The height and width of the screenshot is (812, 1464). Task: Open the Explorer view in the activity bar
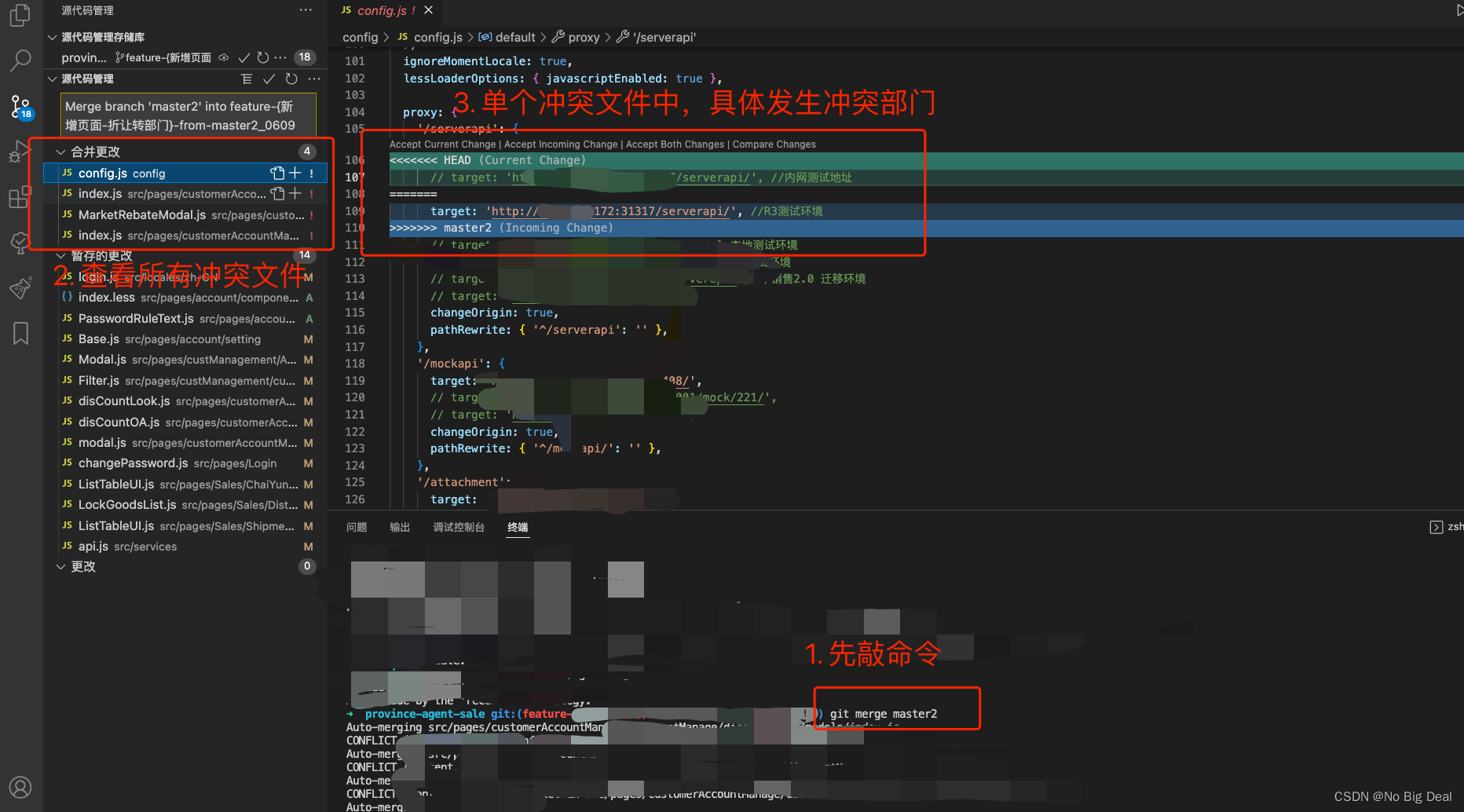point(20,15)
